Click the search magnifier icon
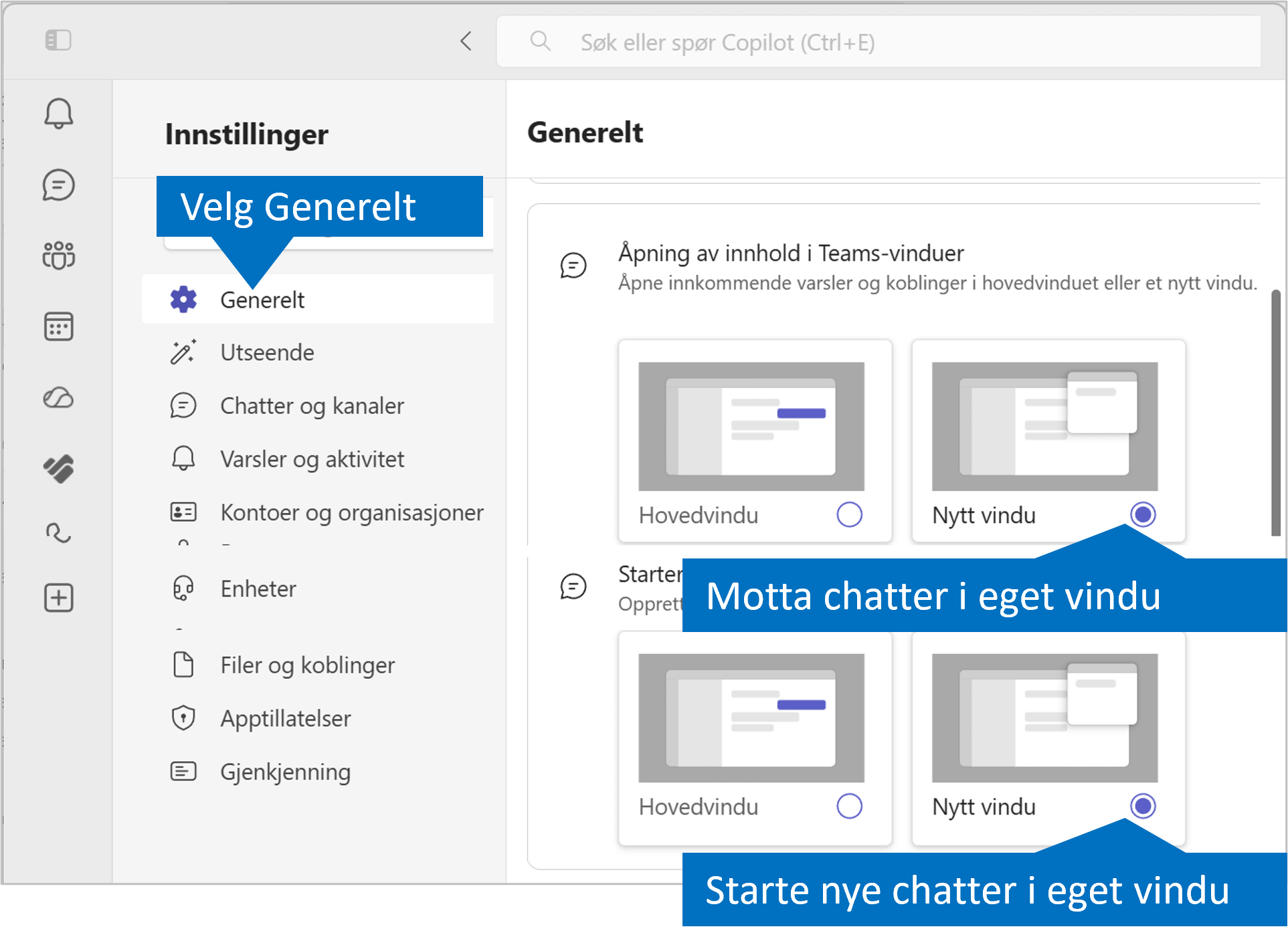The image size is (1288, 941). coord(540,41)
